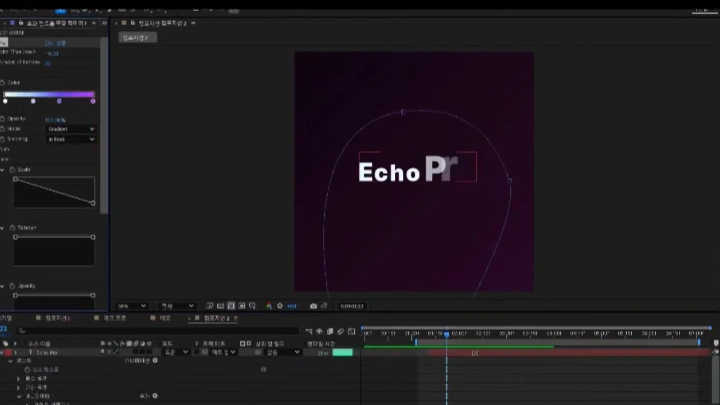Collapse the text group under Echo Pro layer
The image size is (720, 405).
click(x=10, y=361)
